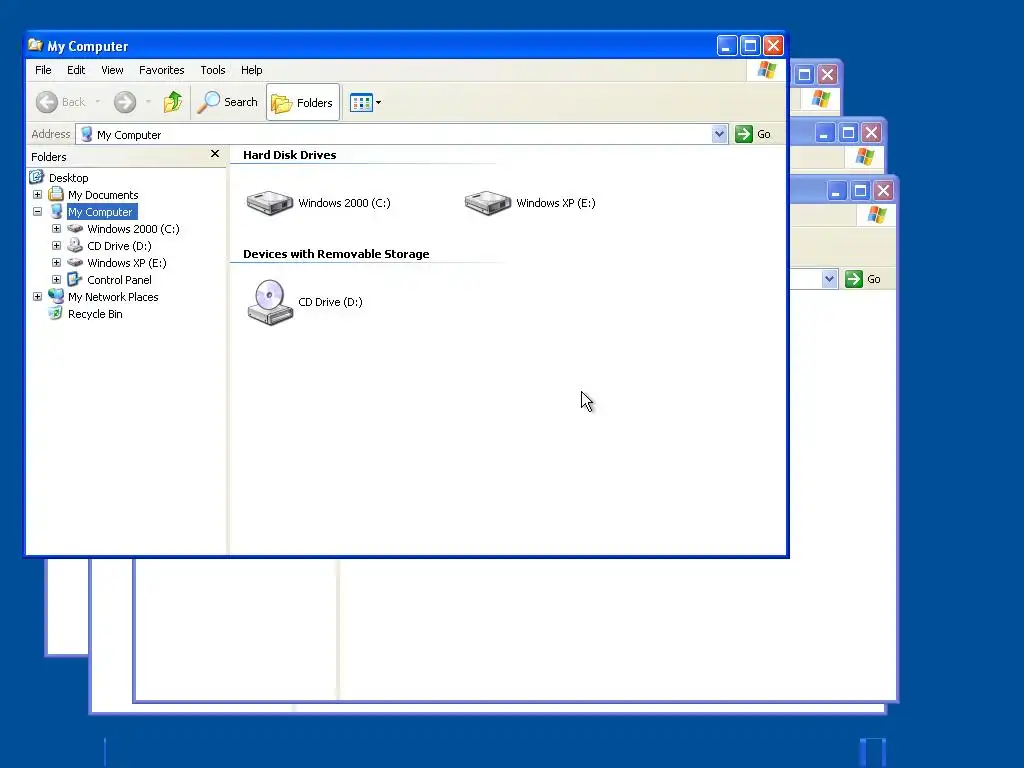Open Forward history dropdown arrow
The height and width of the screenshot is (768, 1024).
[148, 102]
